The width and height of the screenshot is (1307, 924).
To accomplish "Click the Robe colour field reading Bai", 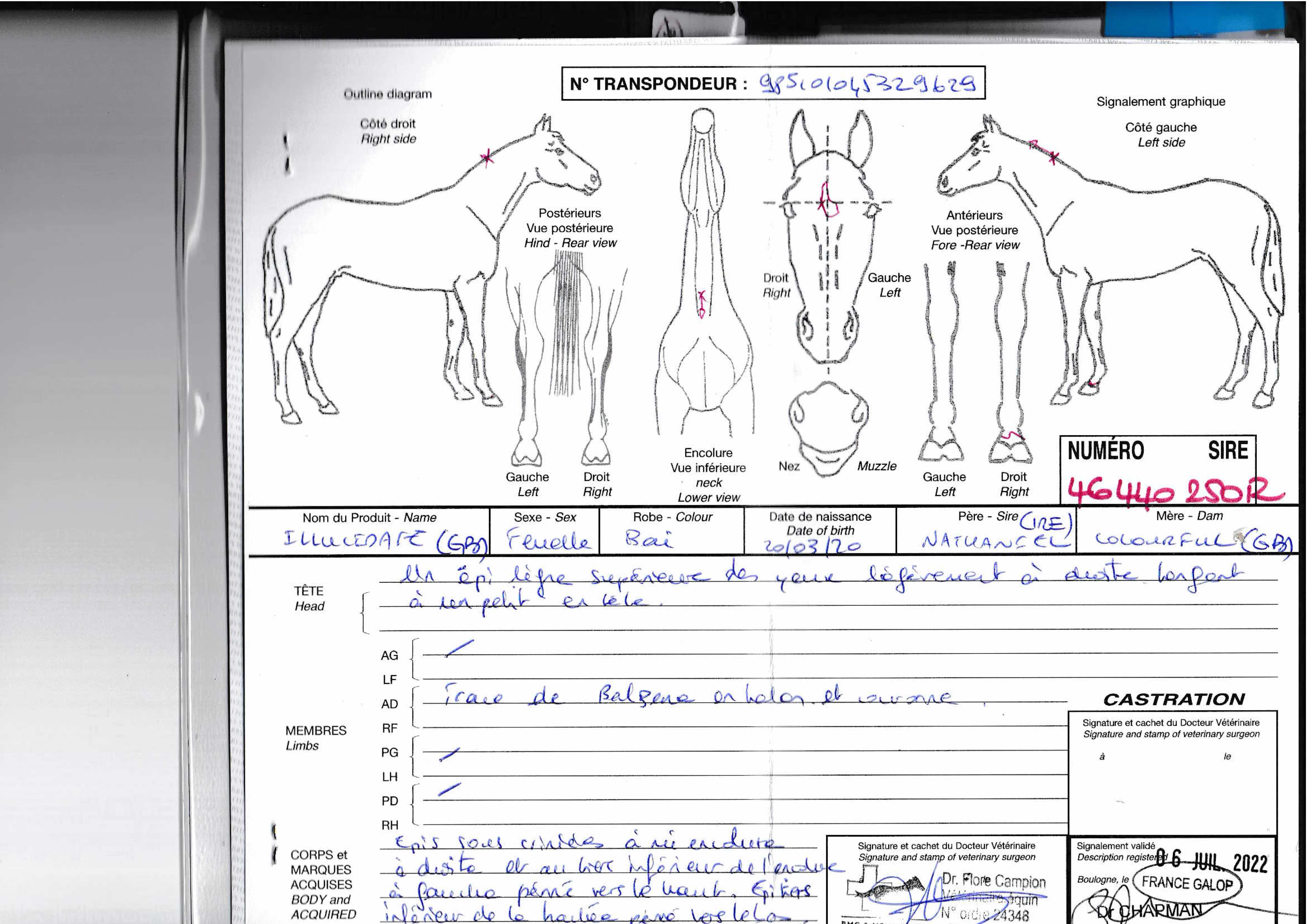I will point(649,538).
